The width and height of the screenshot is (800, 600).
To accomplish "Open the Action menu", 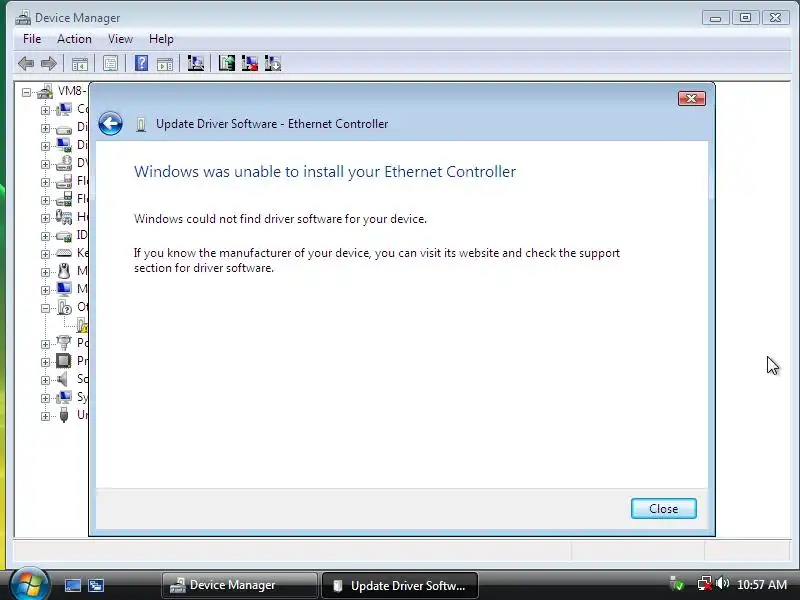I will (74, 39).
